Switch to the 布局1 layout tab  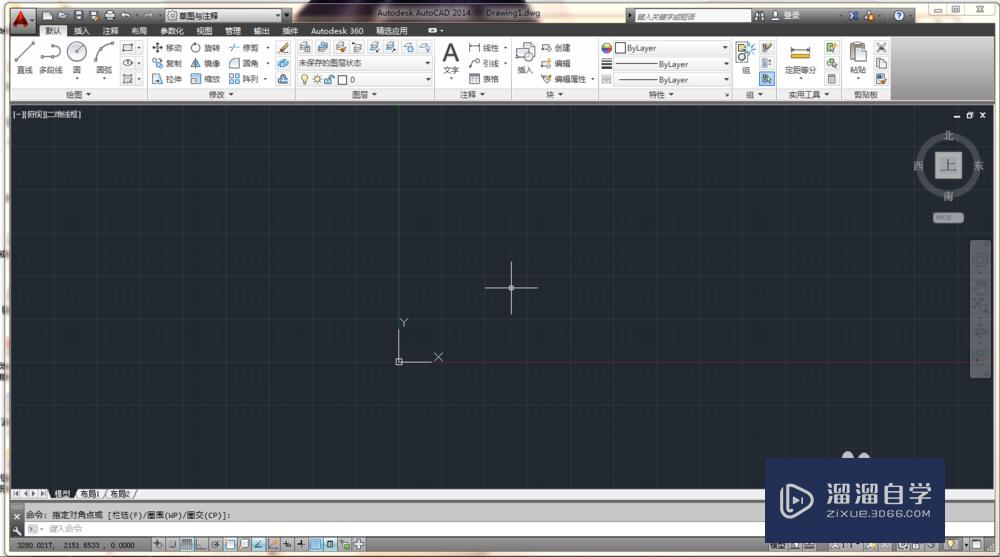coord(90,494)
